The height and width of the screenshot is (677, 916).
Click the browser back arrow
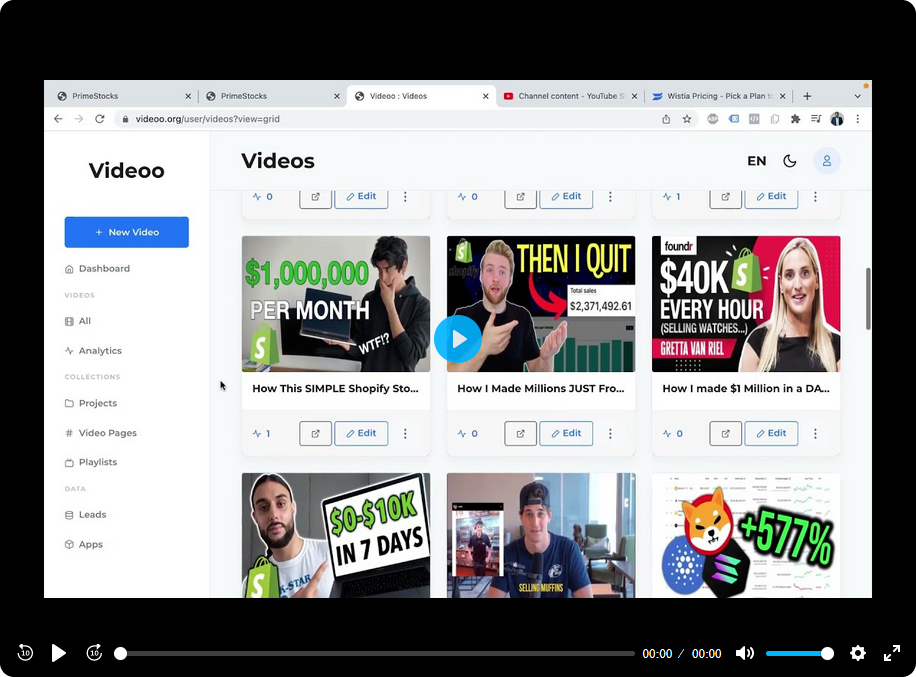coord(58,119)
